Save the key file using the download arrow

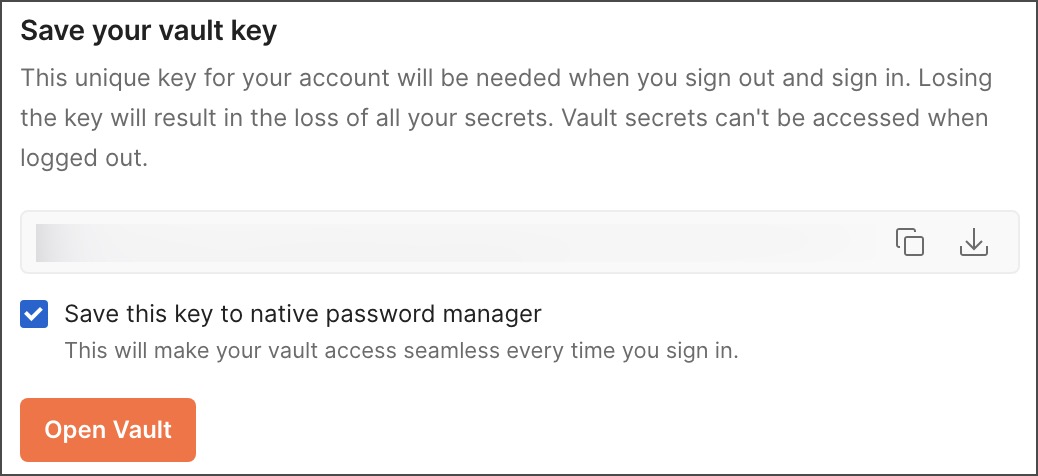pyautogui.click(x=973, y=242)
